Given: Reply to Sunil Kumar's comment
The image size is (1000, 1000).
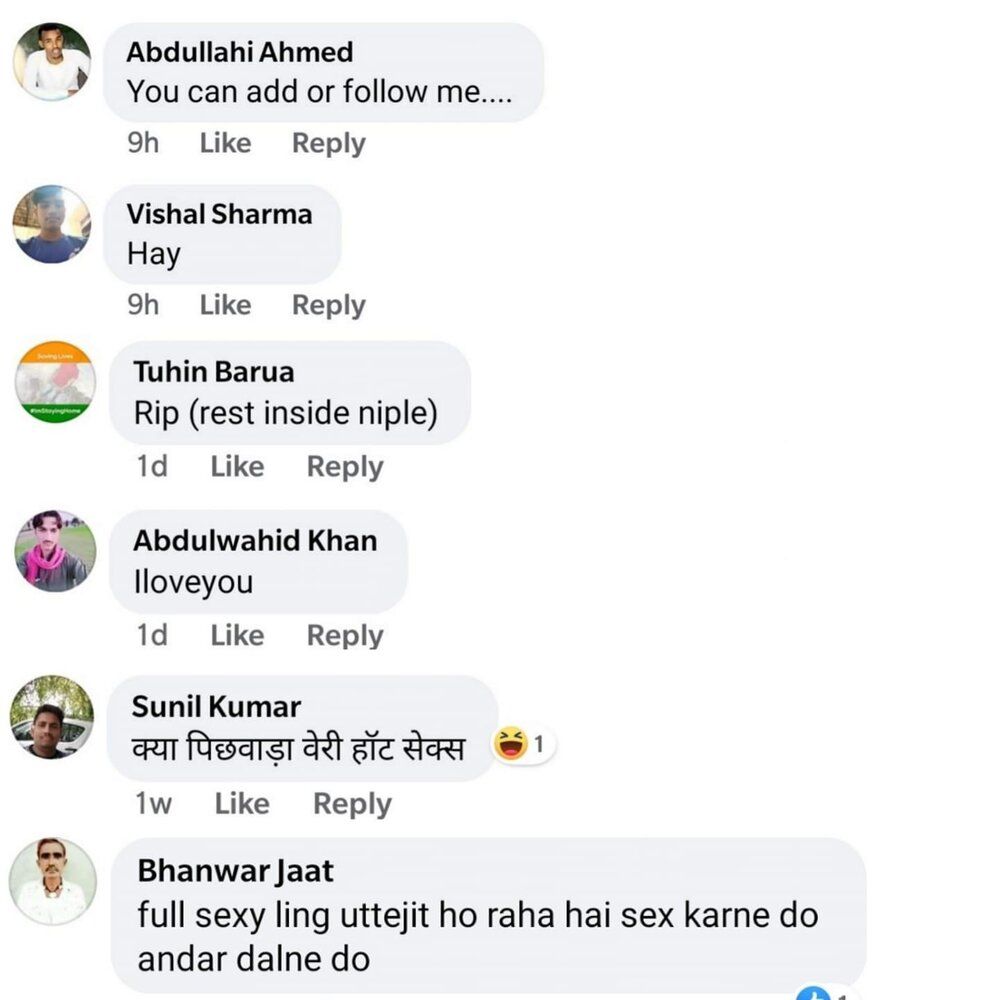Looking at the screenshot, I should coord(352,804).
